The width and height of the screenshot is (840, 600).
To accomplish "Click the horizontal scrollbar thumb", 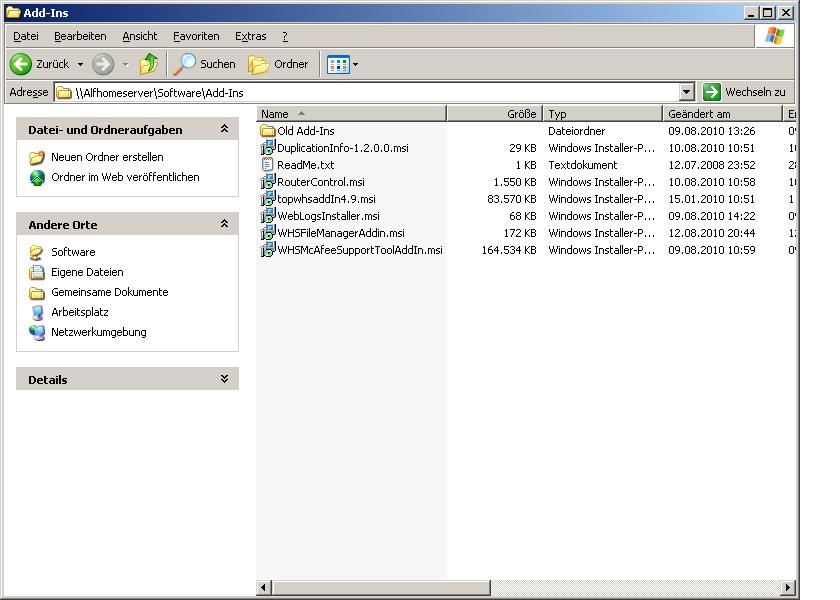I will [380, 587].
